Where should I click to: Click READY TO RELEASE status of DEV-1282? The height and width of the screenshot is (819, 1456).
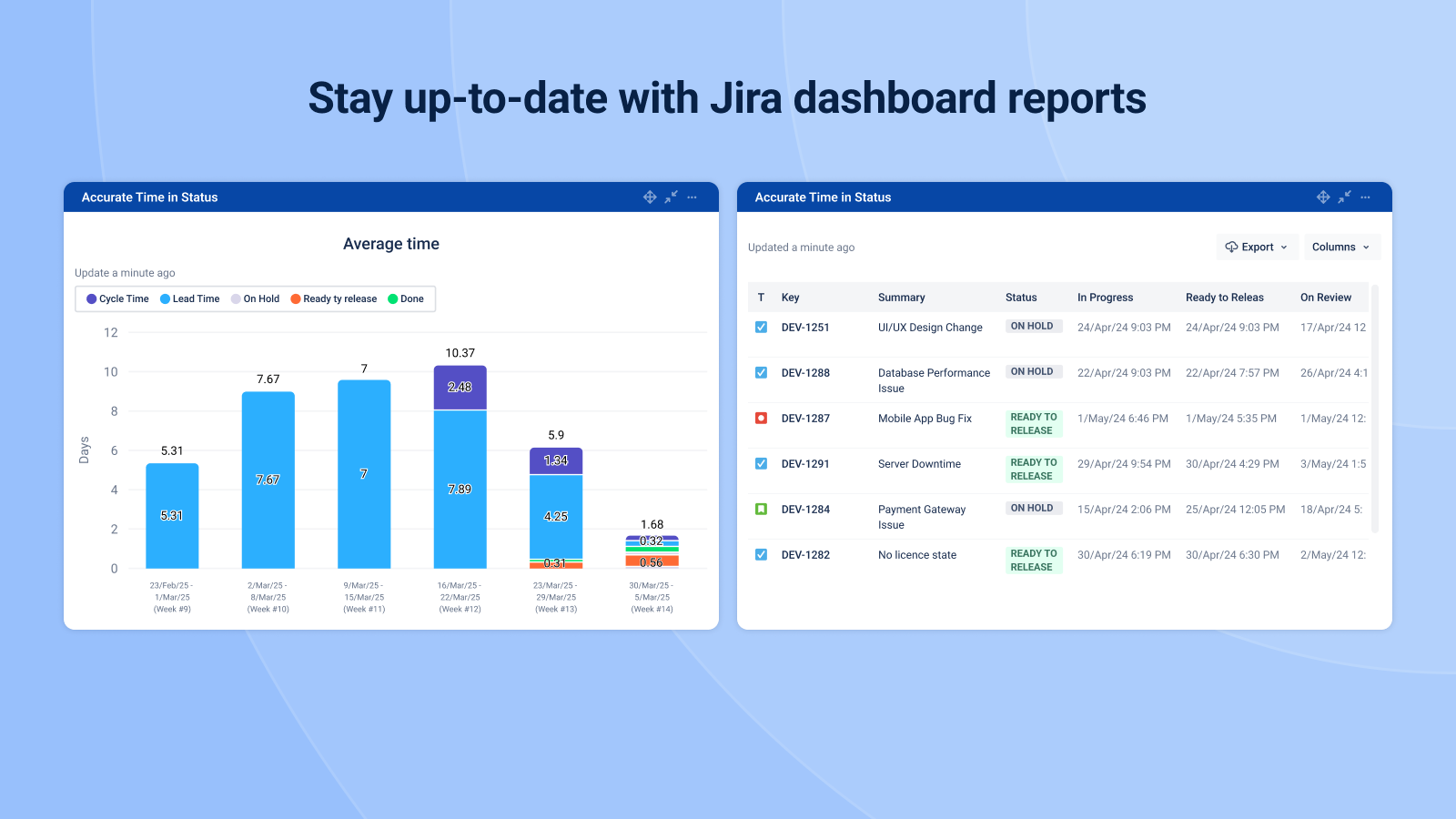pos(1033,561)
